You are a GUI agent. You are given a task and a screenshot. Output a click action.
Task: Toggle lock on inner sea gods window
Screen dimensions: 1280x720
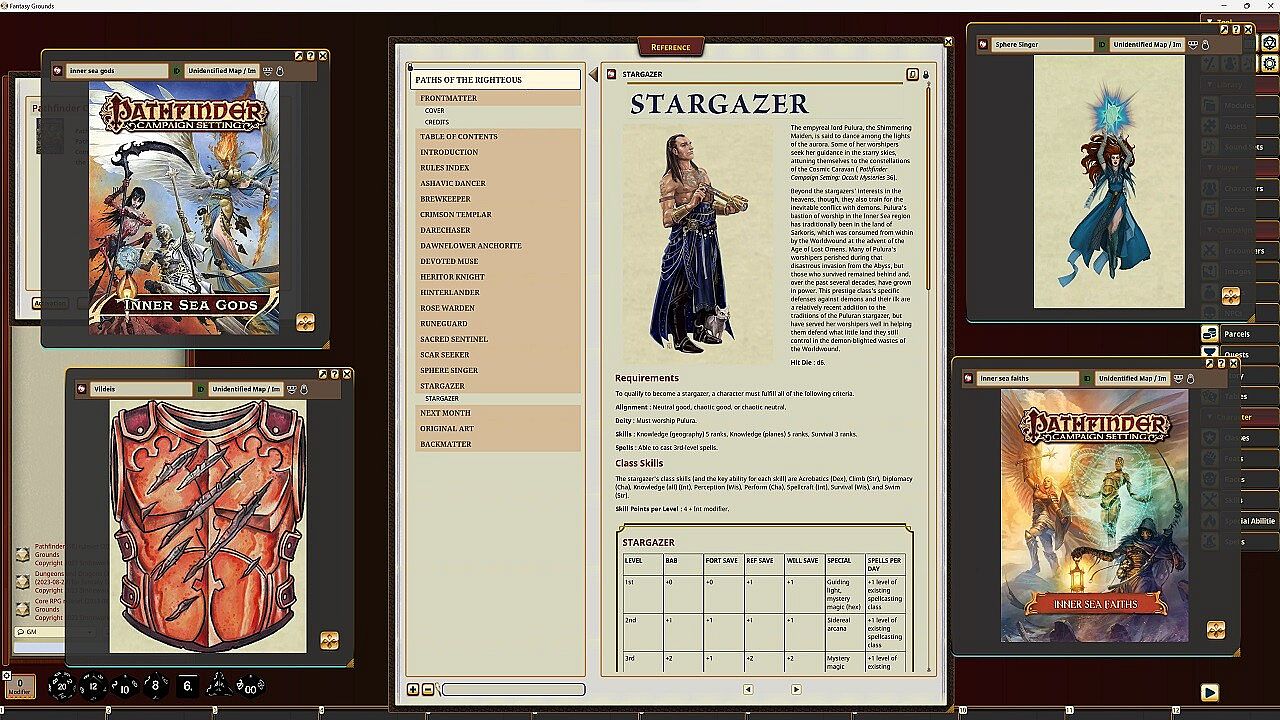tap(279, 71)
